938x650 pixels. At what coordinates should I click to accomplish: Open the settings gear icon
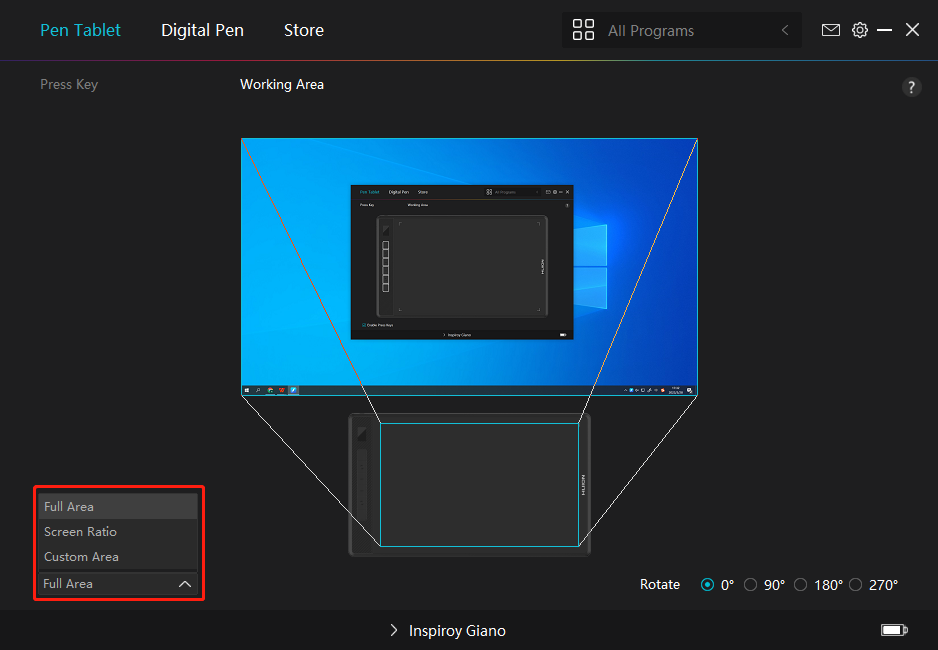(x=860, y=30)
